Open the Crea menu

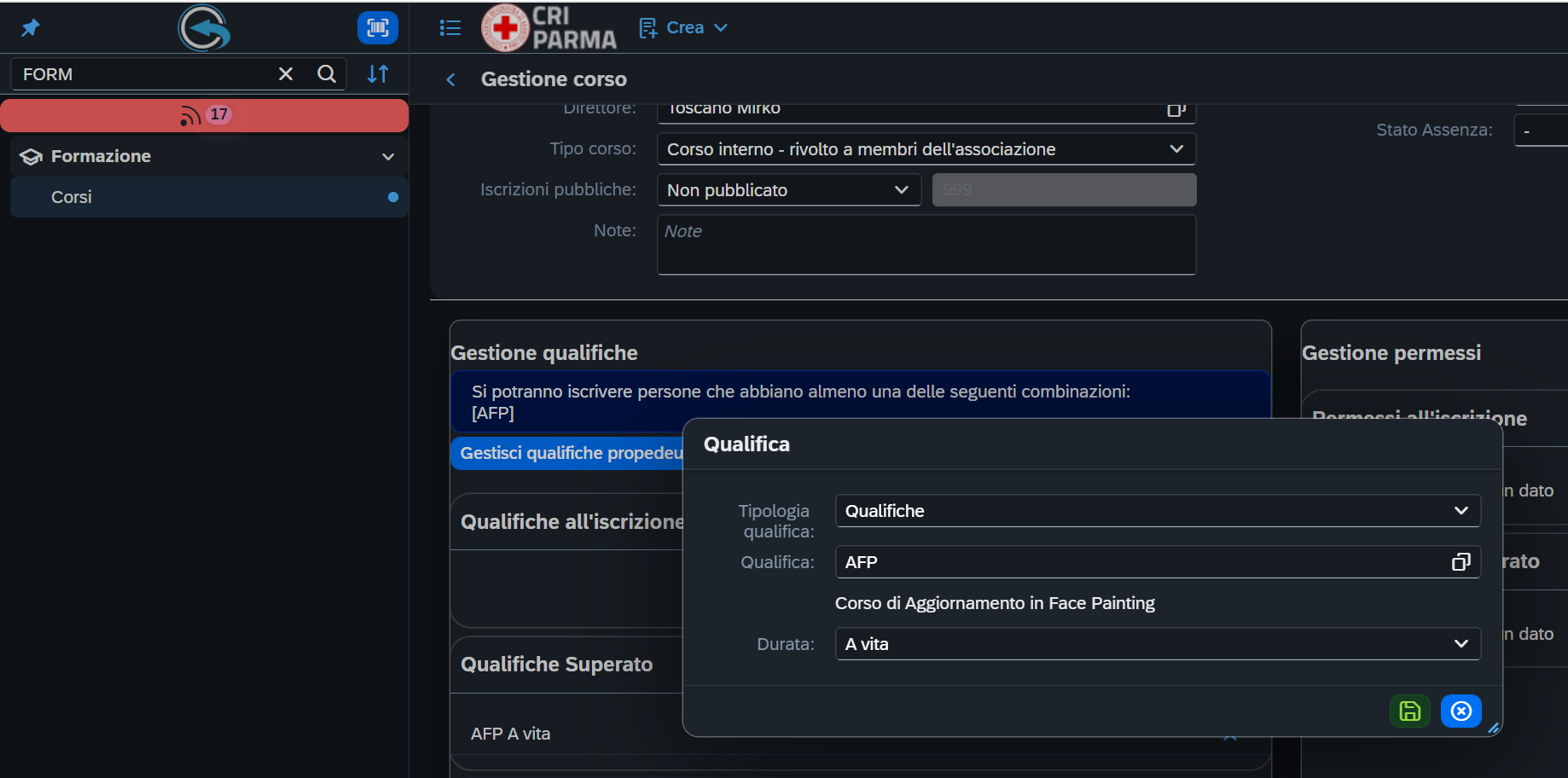point(683,28)
